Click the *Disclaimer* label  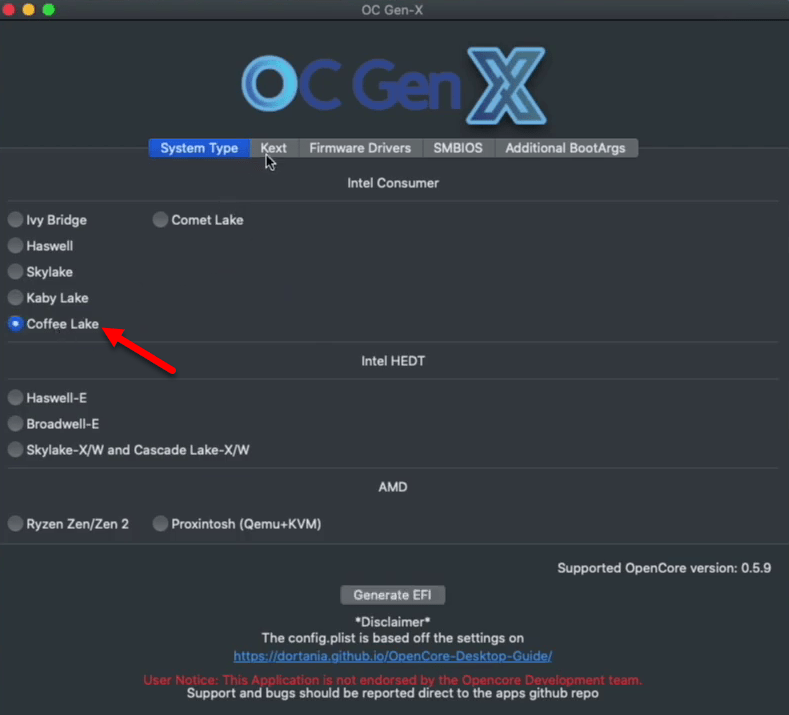coord(392,622)
